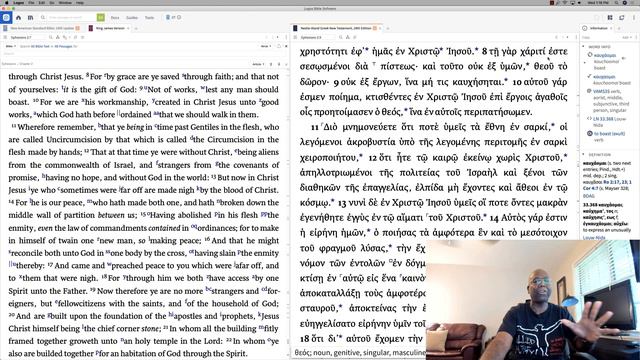Open inline search in KJV panel
The height and width of the screenshot is (360, 640).
coord(51,37)
